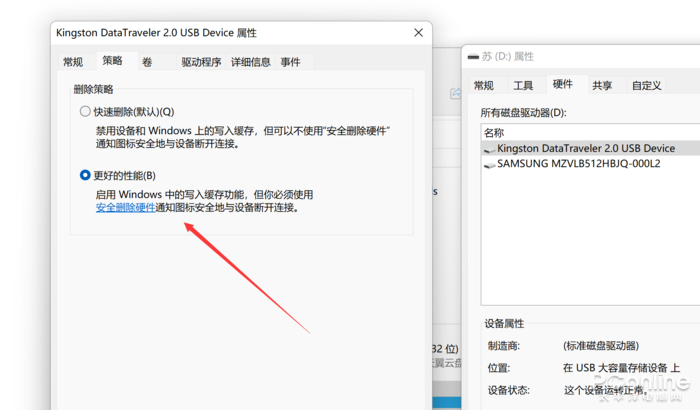Switch to the 事件 tab
Viewport: 700px width, 410px height.
pyautogui.click(x=290, y=62)
